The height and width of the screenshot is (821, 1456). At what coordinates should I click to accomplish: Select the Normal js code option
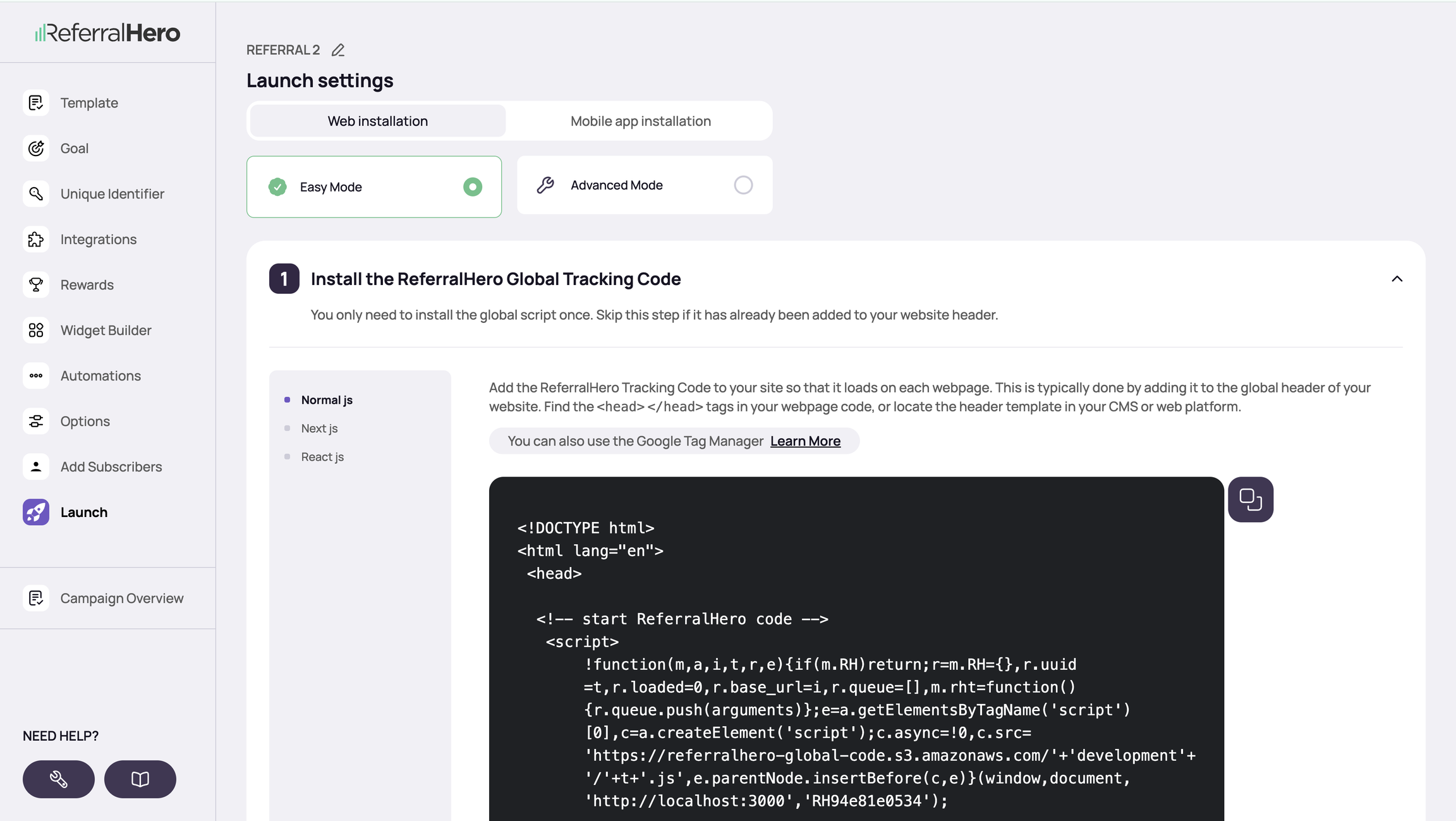[327, 400]
